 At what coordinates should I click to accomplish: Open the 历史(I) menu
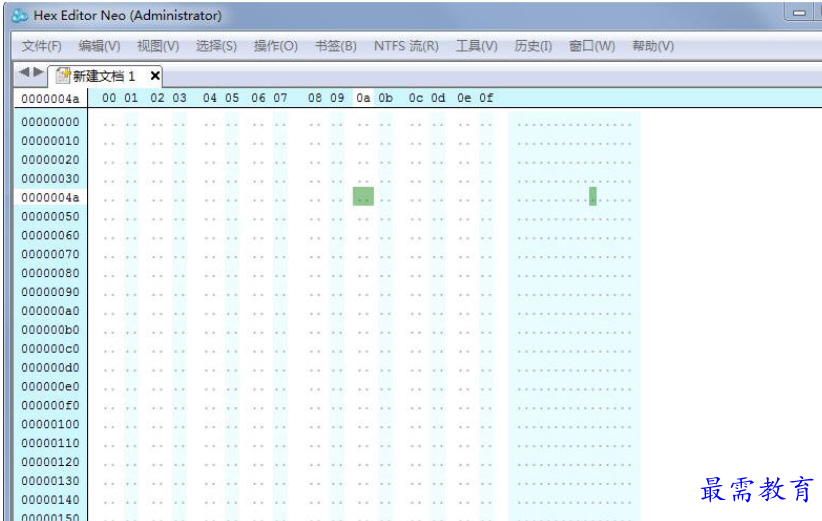[533, 46]
